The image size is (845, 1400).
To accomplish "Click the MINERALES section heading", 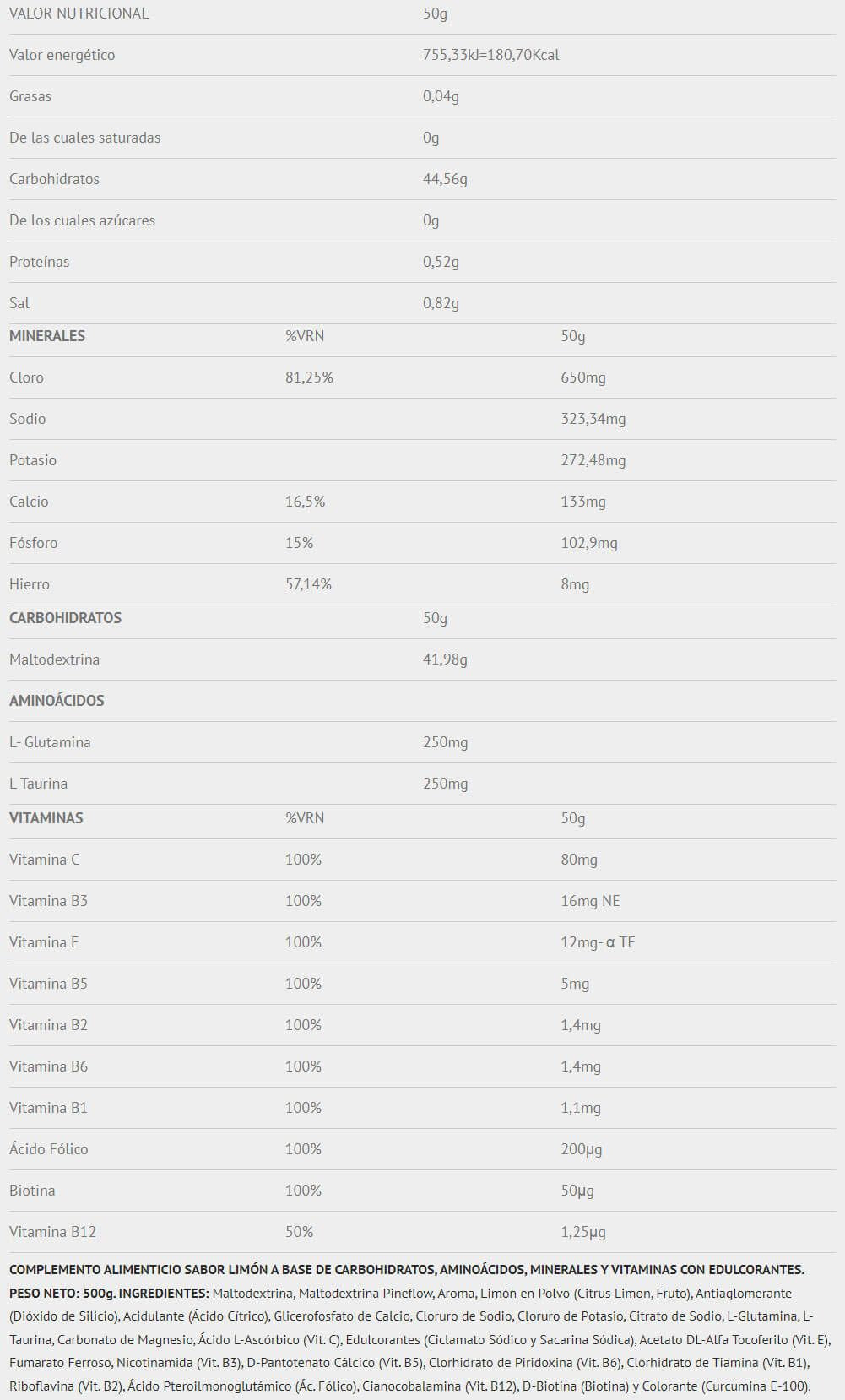I will [47, 336].
